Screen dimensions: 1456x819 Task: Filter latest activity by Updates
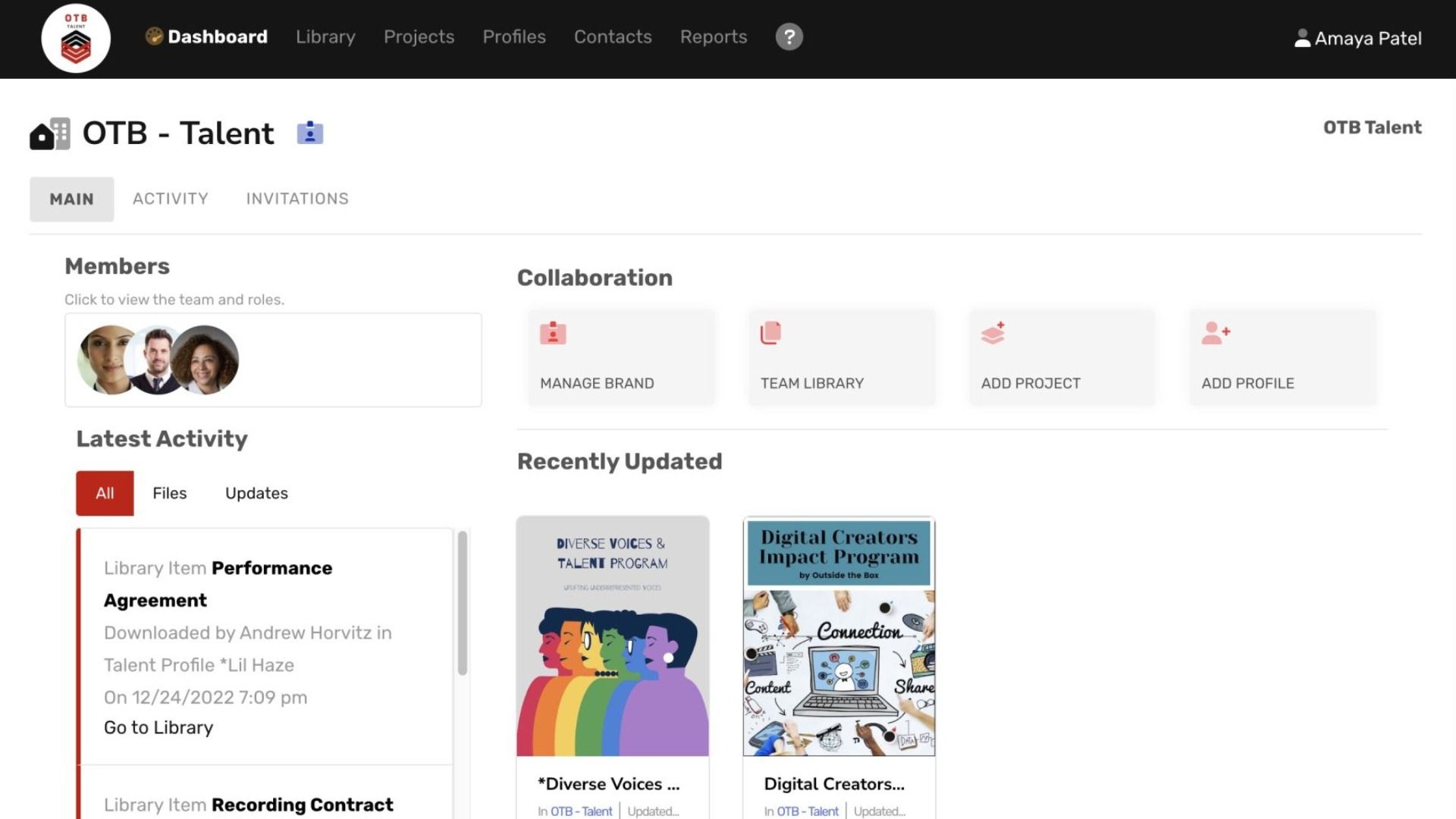pyautogui.click(x=256, y=493)
